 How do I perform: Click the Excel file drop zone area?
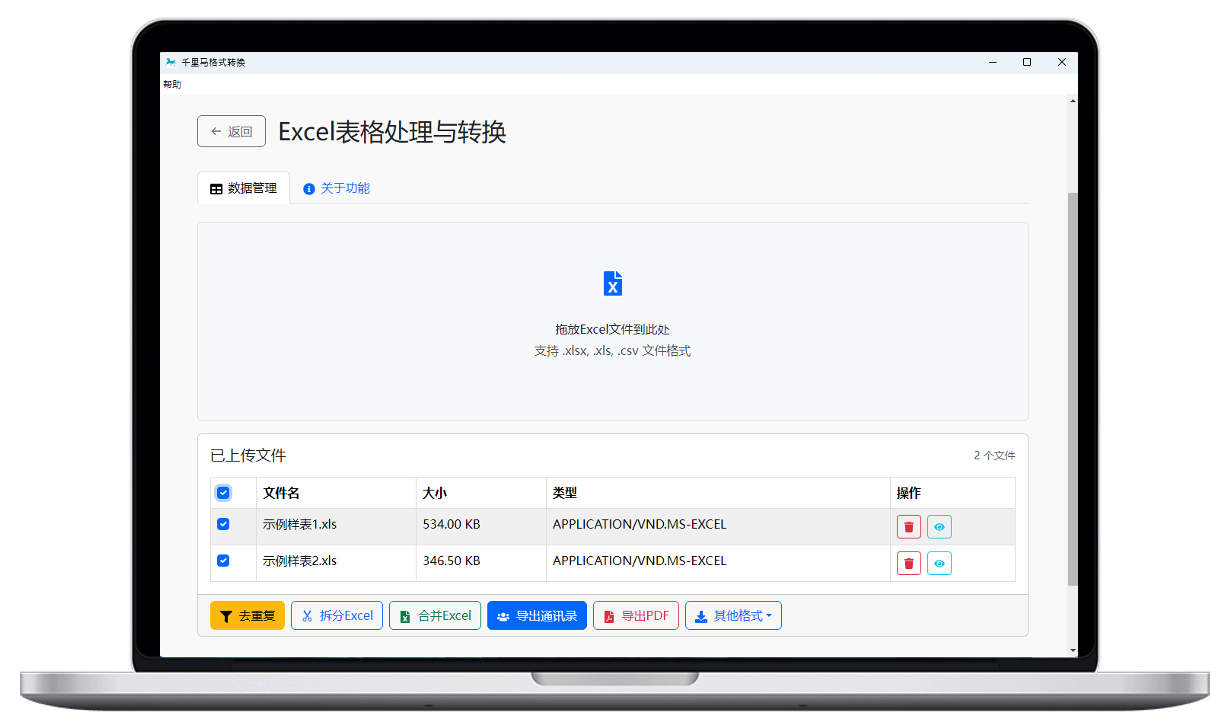[x=612, y=380]
